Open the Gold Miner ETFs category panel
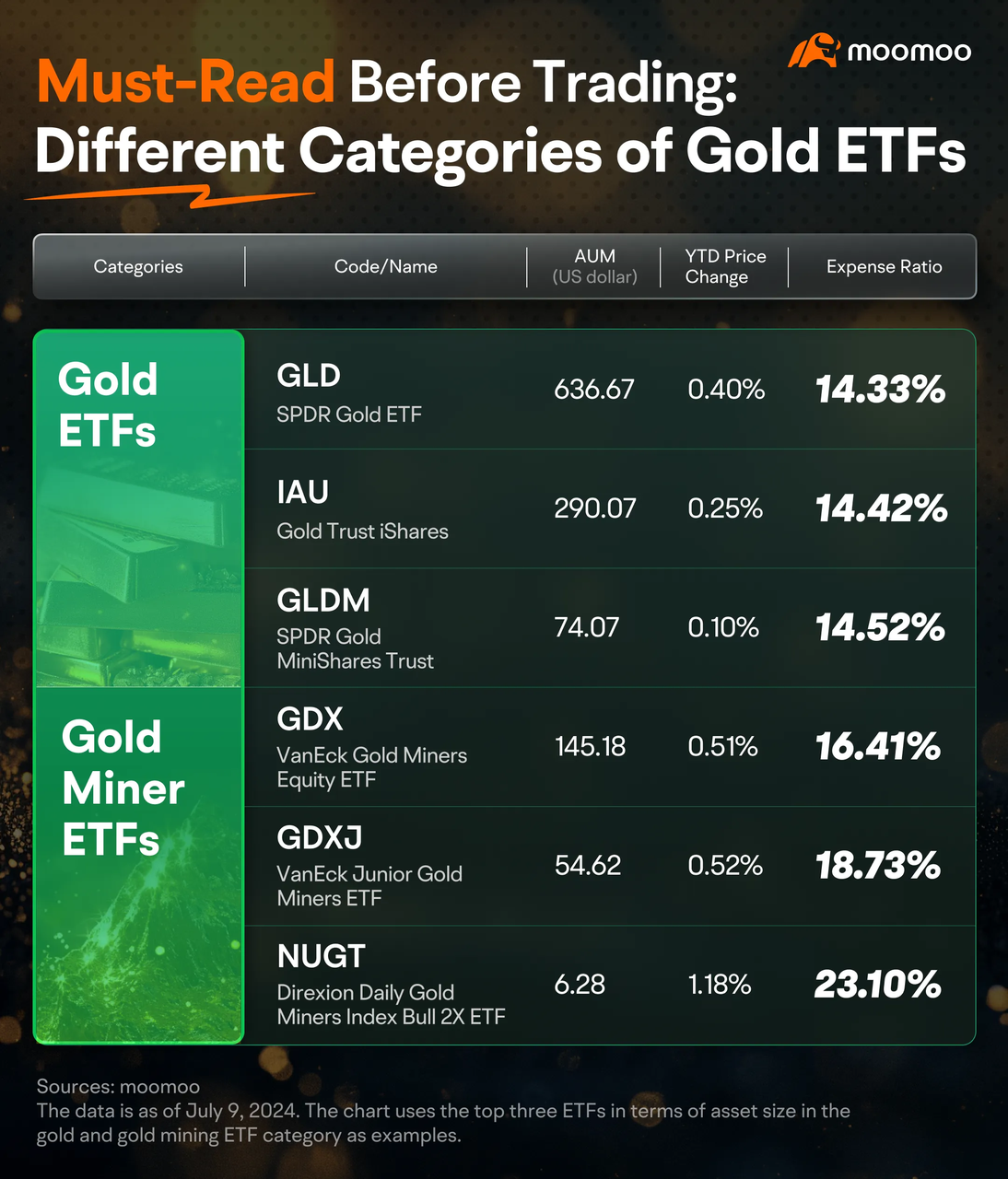Screen dimensions: 1008x1179 coord(139,865)
